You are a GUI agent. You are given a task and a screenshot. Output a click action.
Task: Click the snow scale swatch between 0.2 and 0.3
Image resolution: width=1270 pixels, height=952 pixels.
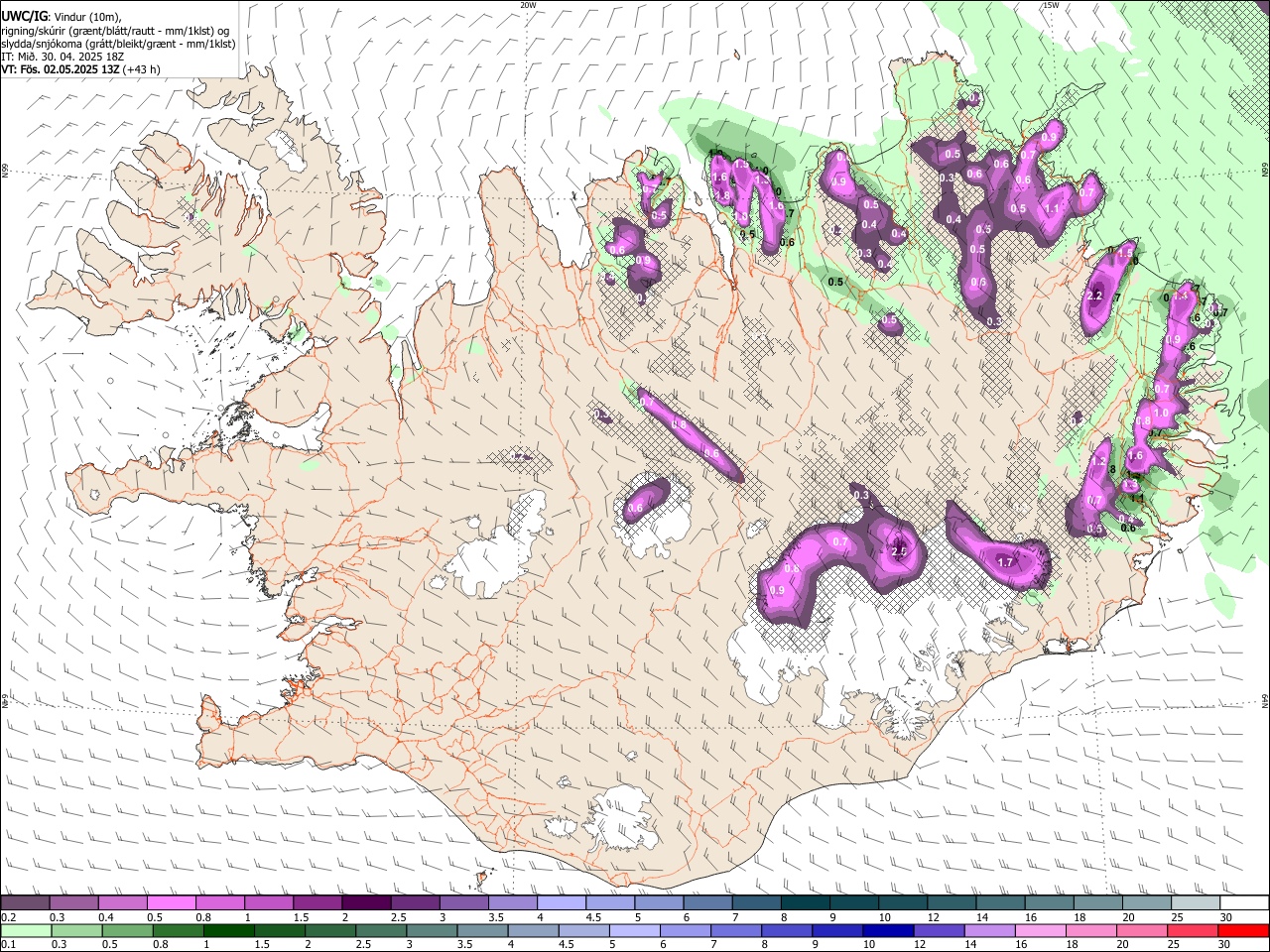tap(25, 902)
